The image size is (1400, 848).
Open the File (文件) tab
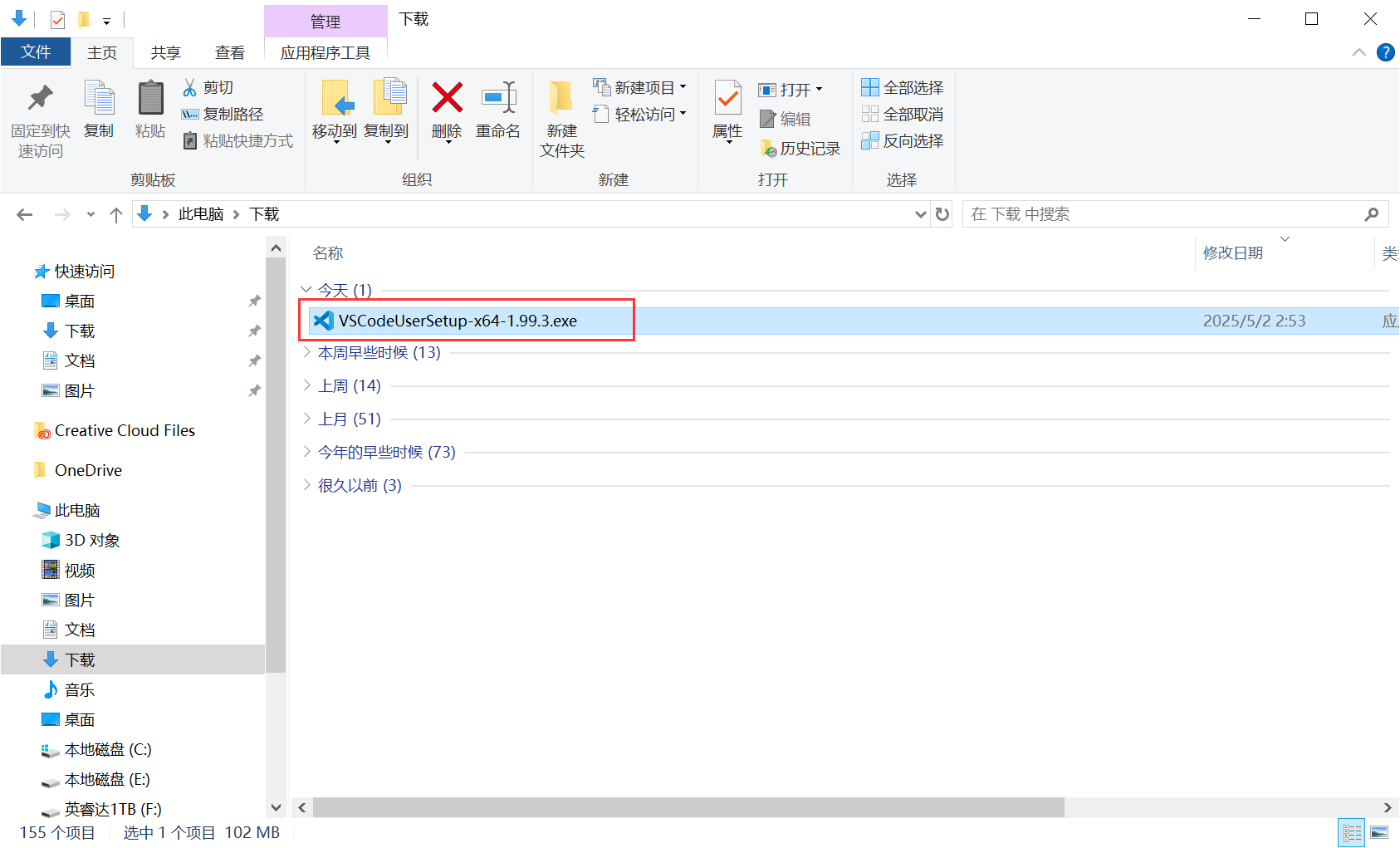36,52
